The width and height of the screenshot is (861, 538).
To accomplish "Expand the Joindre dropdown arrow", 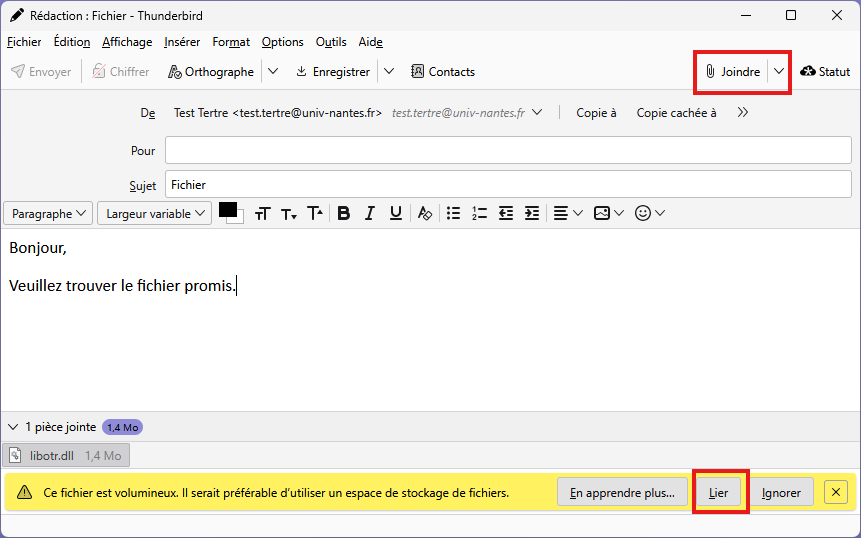I will coord(779,72).
